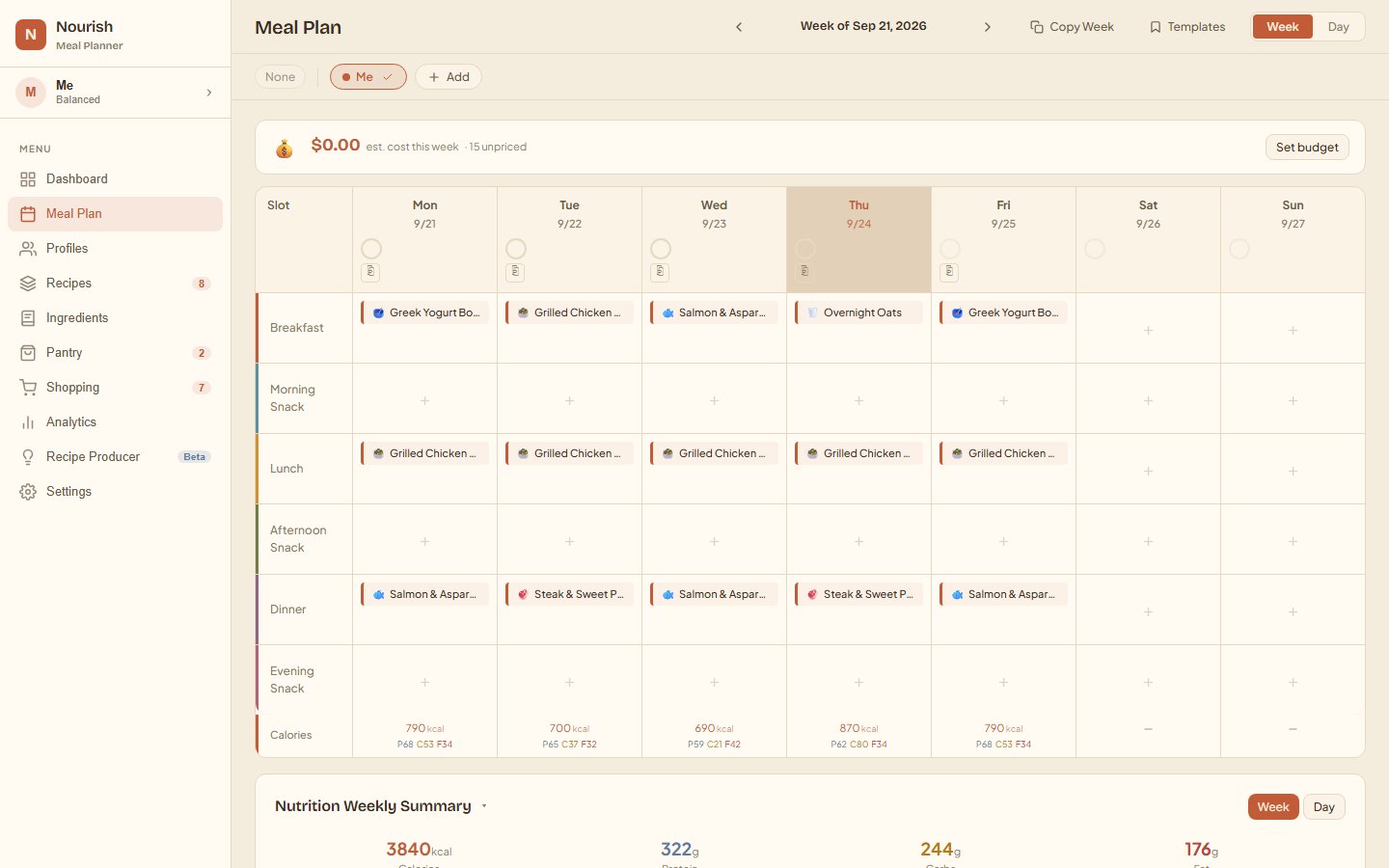Open Analytics bar chart icon
The width and height of the screenshot is (1389, 868).
28,422
